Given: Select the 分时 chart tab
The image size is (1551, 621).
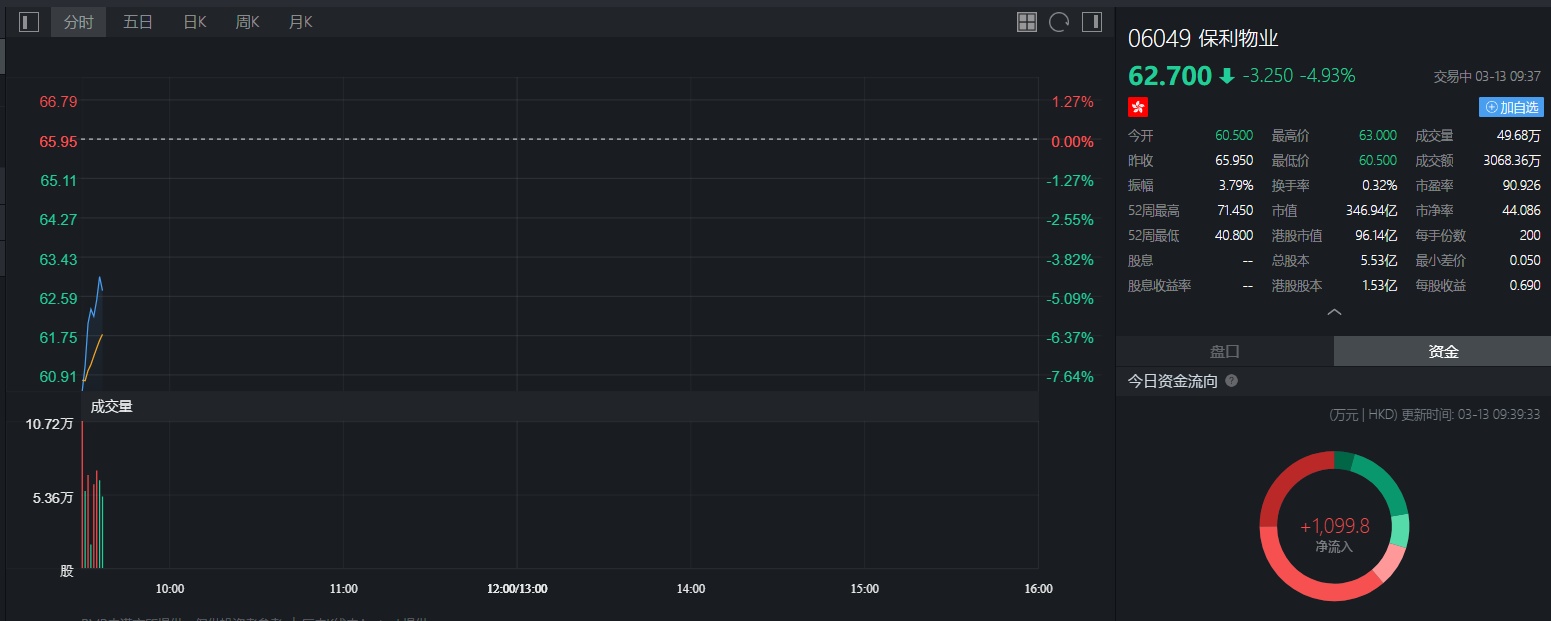Looking at the screenshot, I should tap(78, 22).
